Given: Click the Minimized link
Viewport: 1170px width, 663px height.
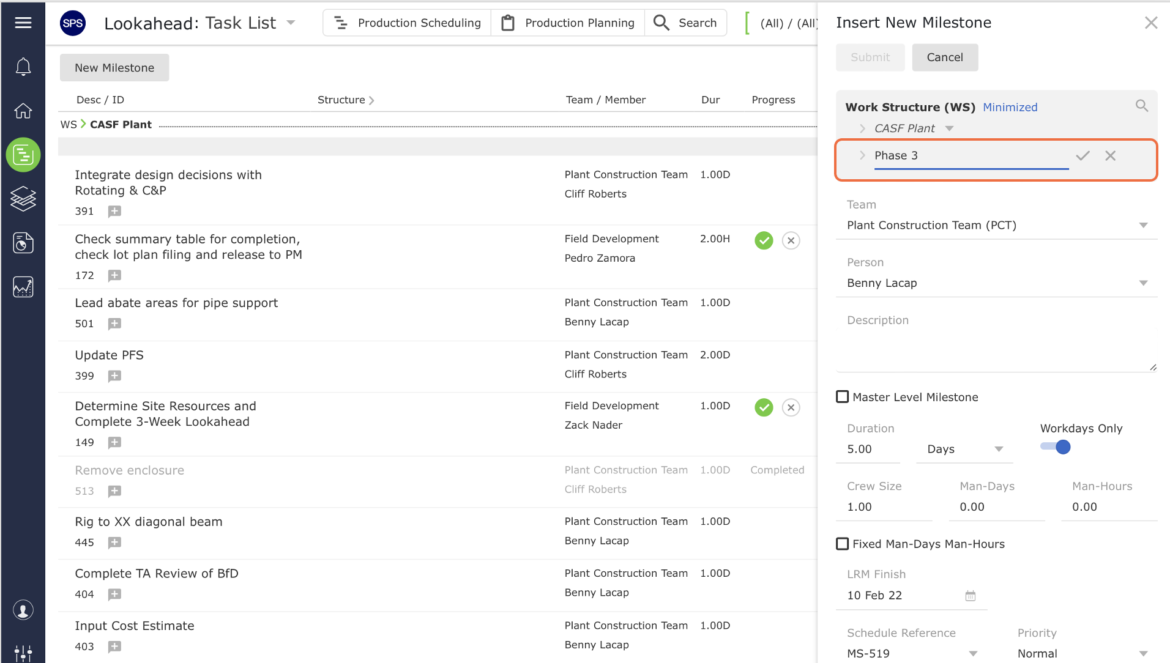Looking at the screenshot, I should (1010, 107).
